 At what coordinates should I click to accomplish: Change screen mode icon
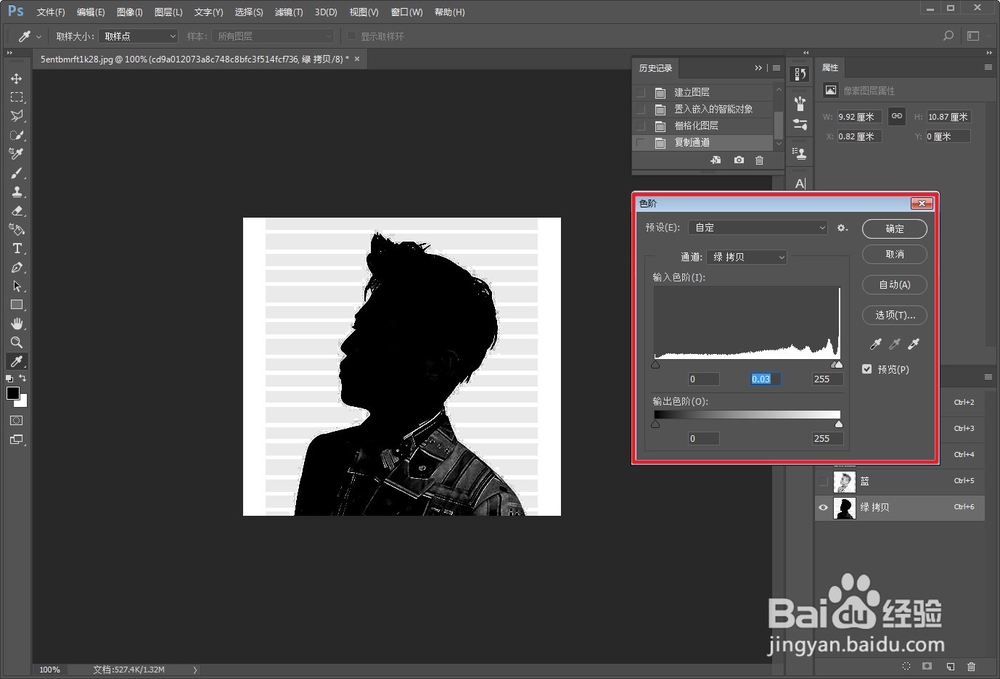tap(17, 439)
